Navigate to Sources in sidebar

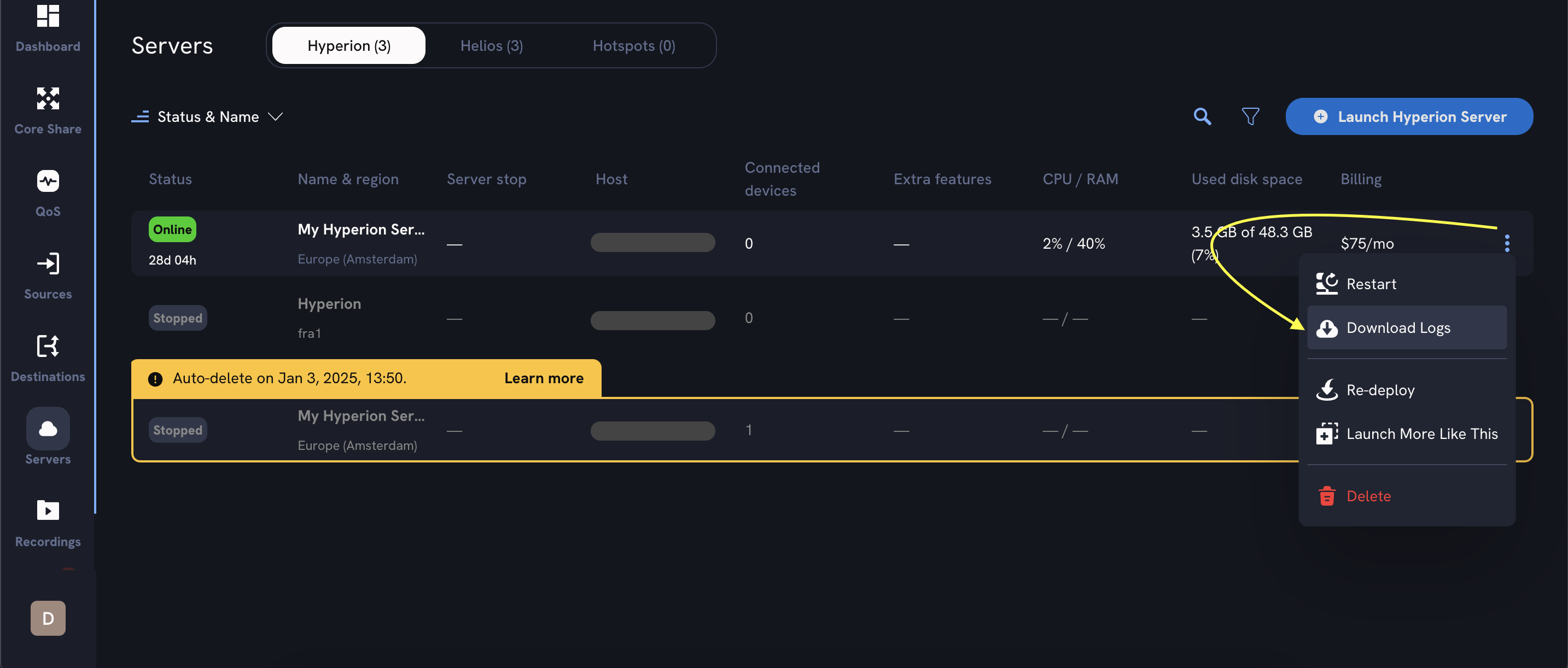(48, 264)
